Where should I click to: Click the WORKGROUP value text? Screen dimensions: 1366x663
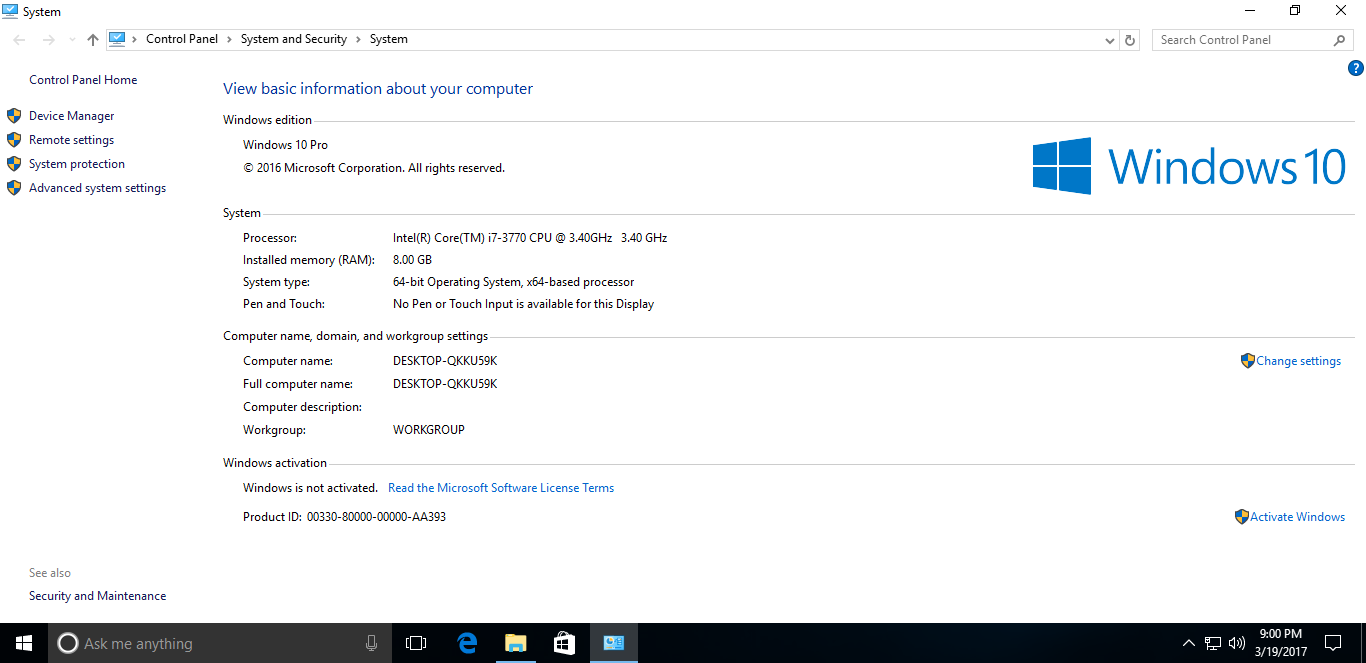[x=429, y=430]
